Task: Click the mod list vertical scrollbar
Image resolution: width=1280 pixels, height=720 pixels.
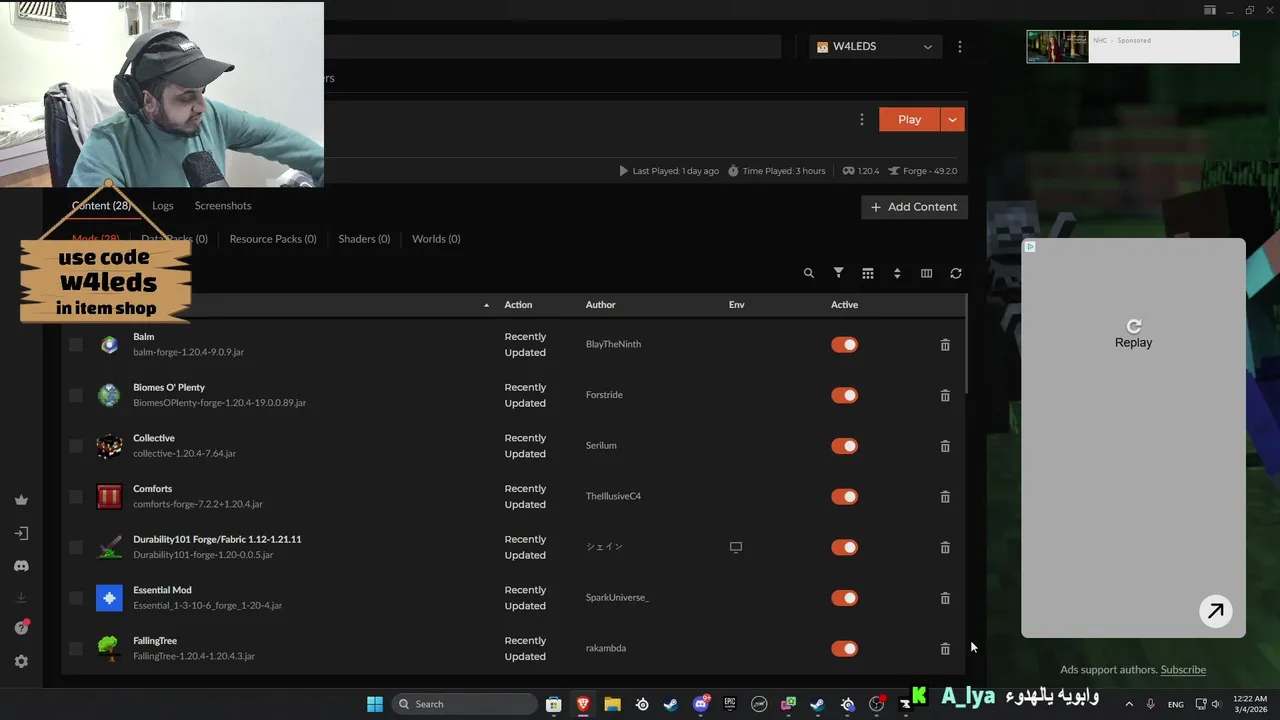Action: click(x=966, y=344)
